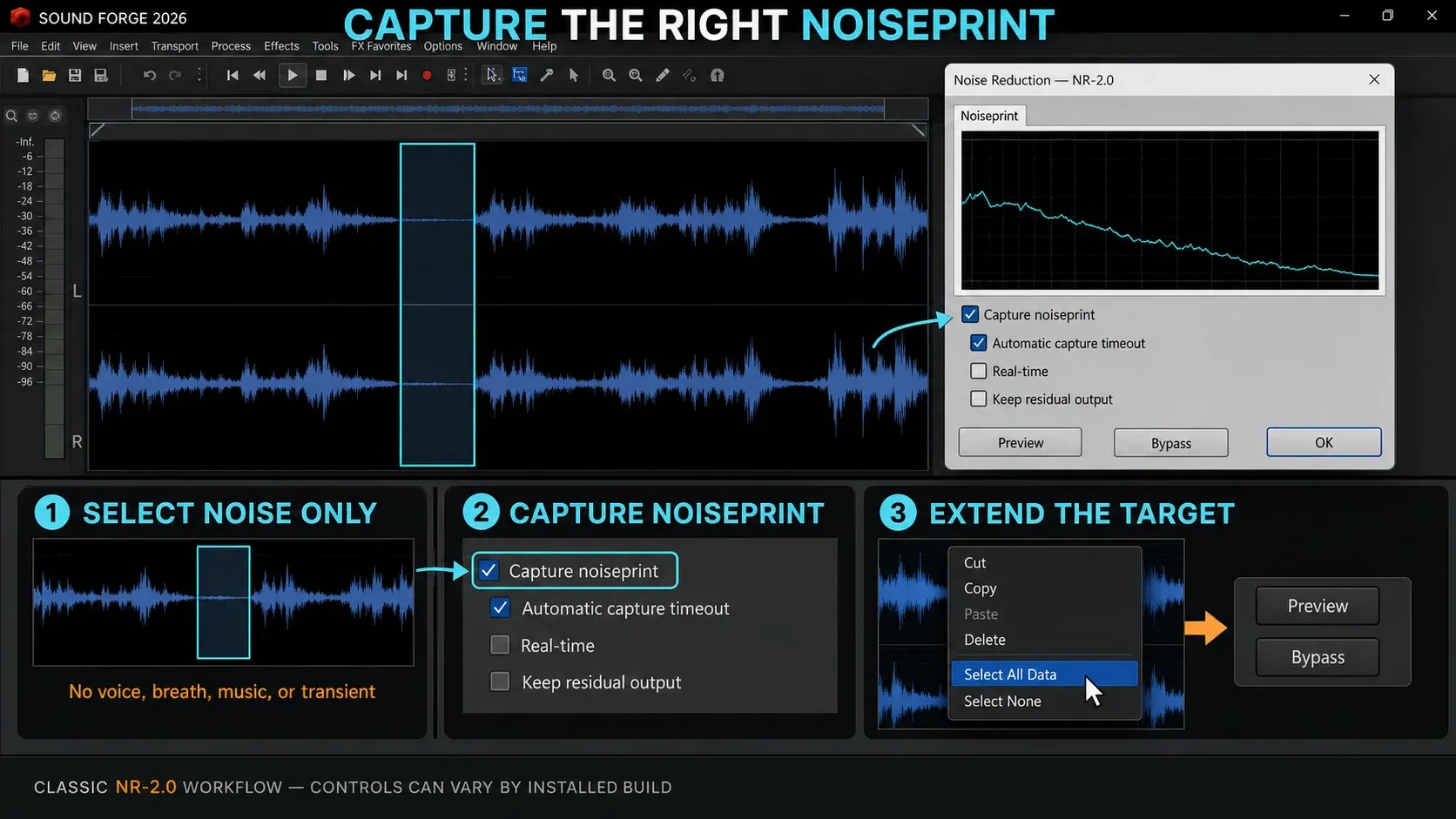Select the blue Magnify selection tool

click(520, 76)
